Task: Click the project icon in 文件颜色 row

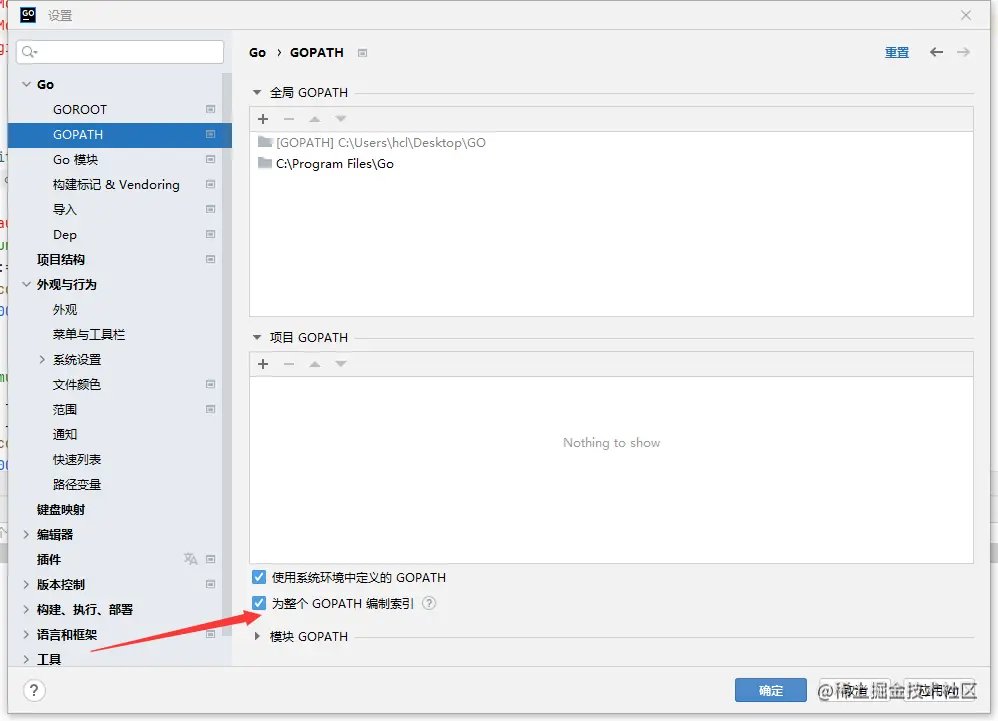Action: (x=210, y=384)
